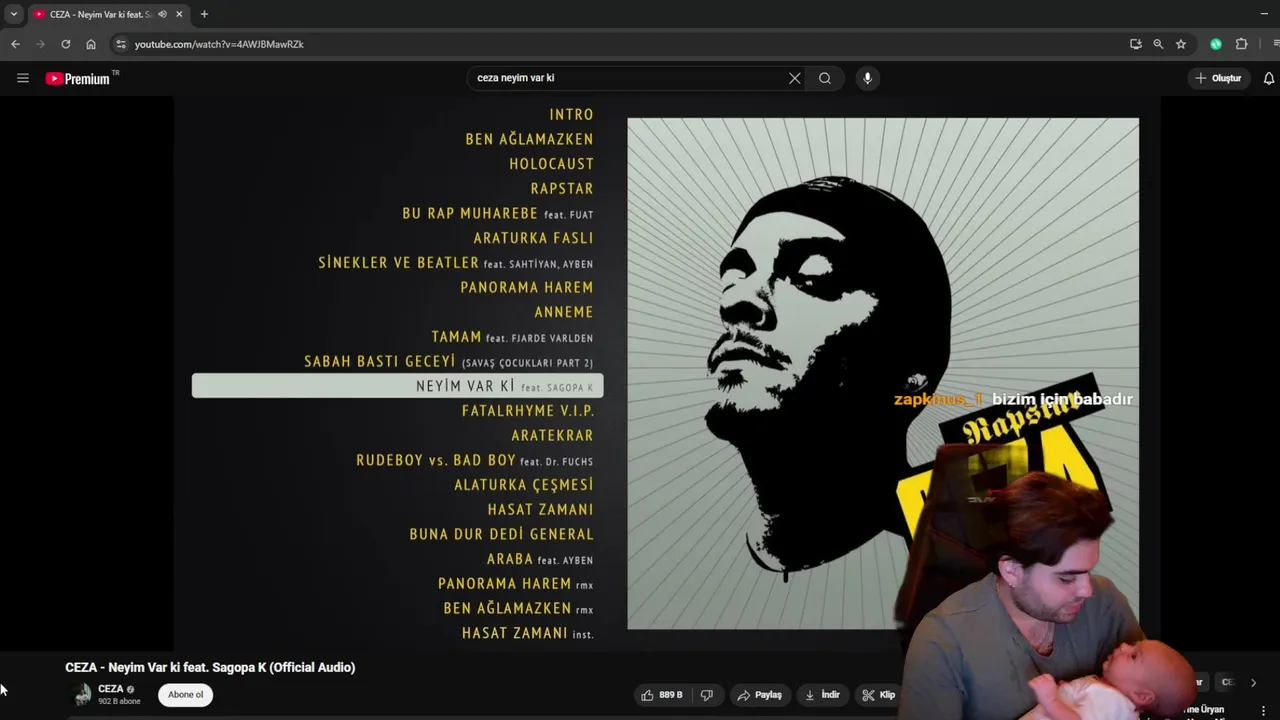Click the HOLOCAUST track text
1280x720 pixels.
[x=551, y=164]
